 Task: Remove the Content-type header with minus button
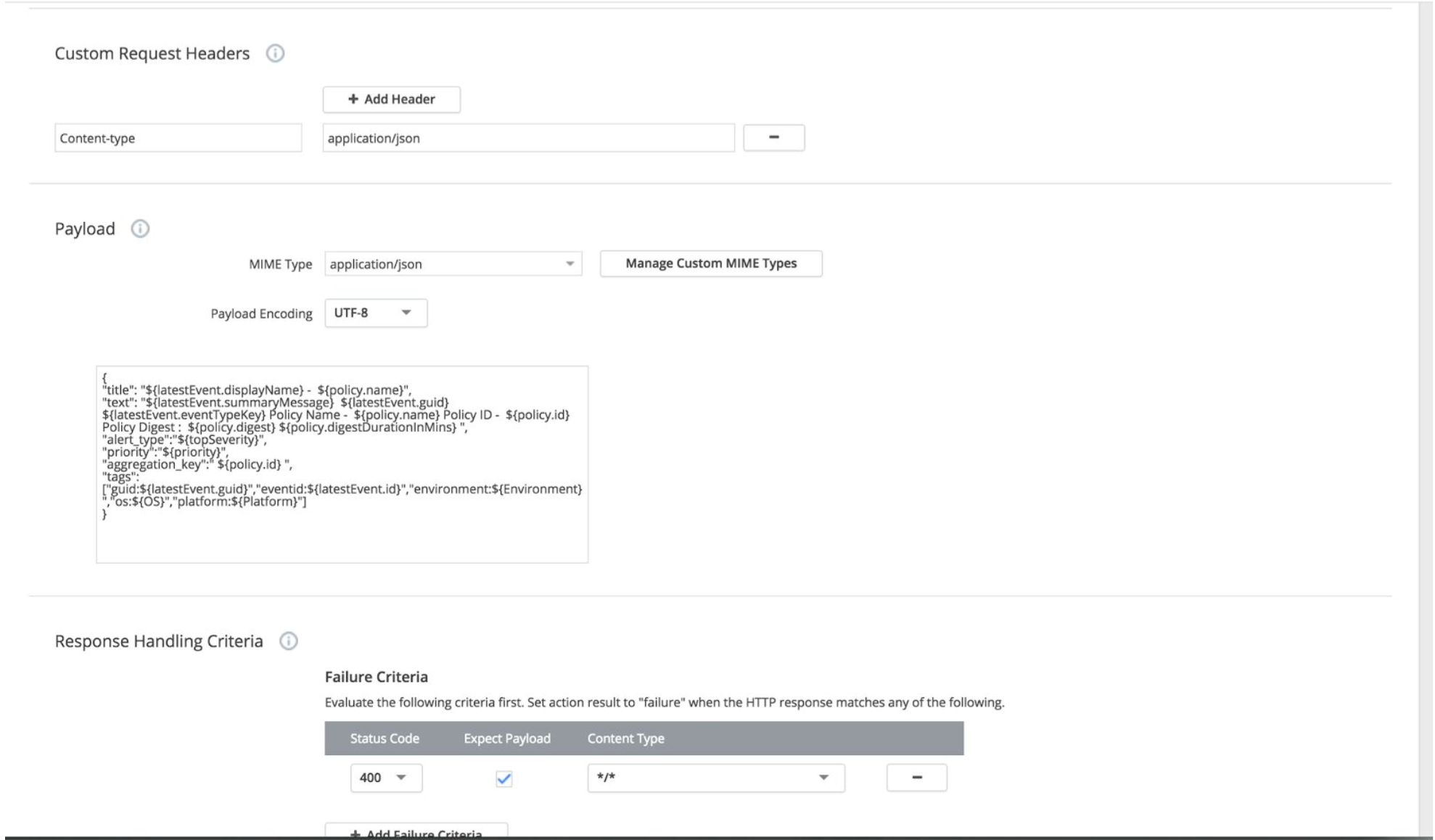(x=773, y=138)
